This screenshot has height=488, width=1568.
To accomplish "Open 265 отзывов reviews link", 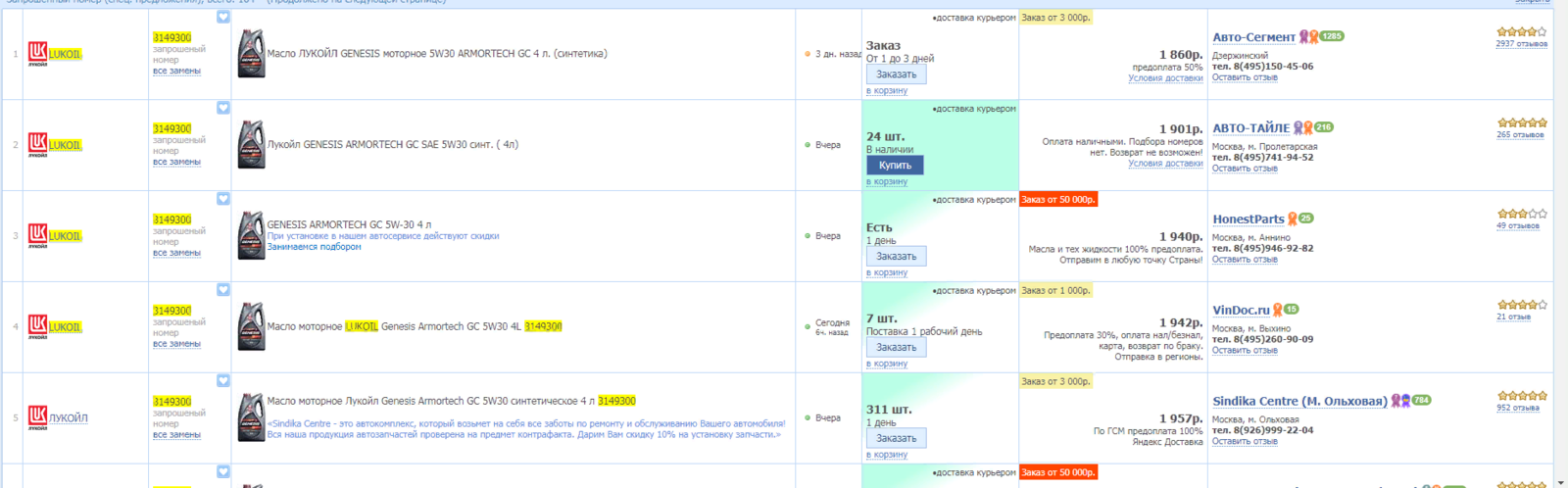I will [1520, 135].
